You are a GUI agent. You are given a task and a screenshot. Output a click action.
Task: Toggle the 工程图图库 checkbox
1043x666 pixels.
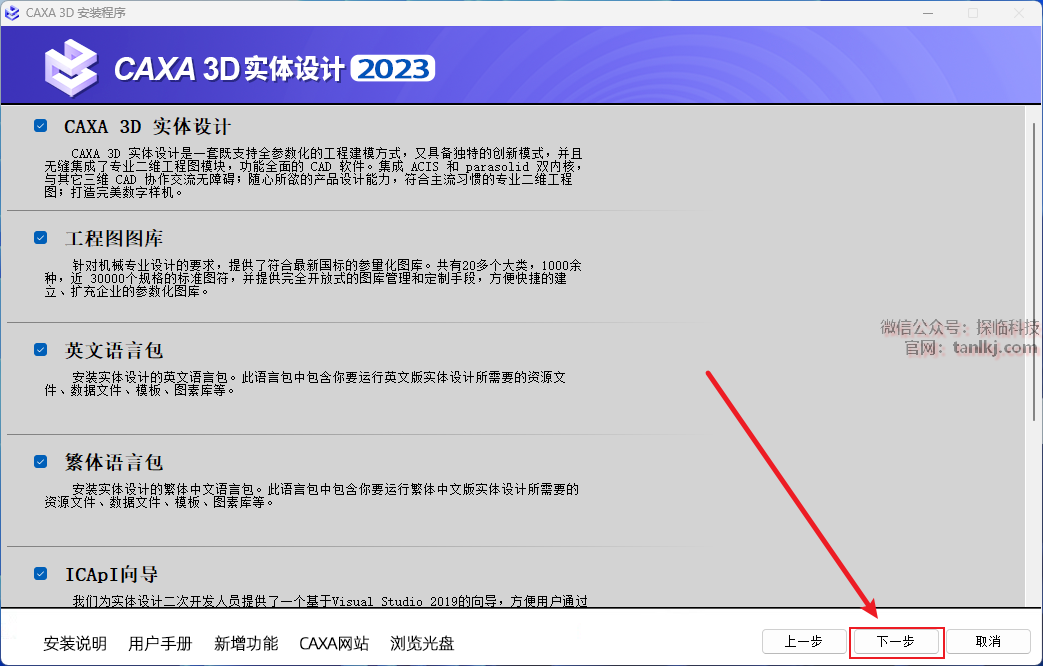[x=41, y=238]
